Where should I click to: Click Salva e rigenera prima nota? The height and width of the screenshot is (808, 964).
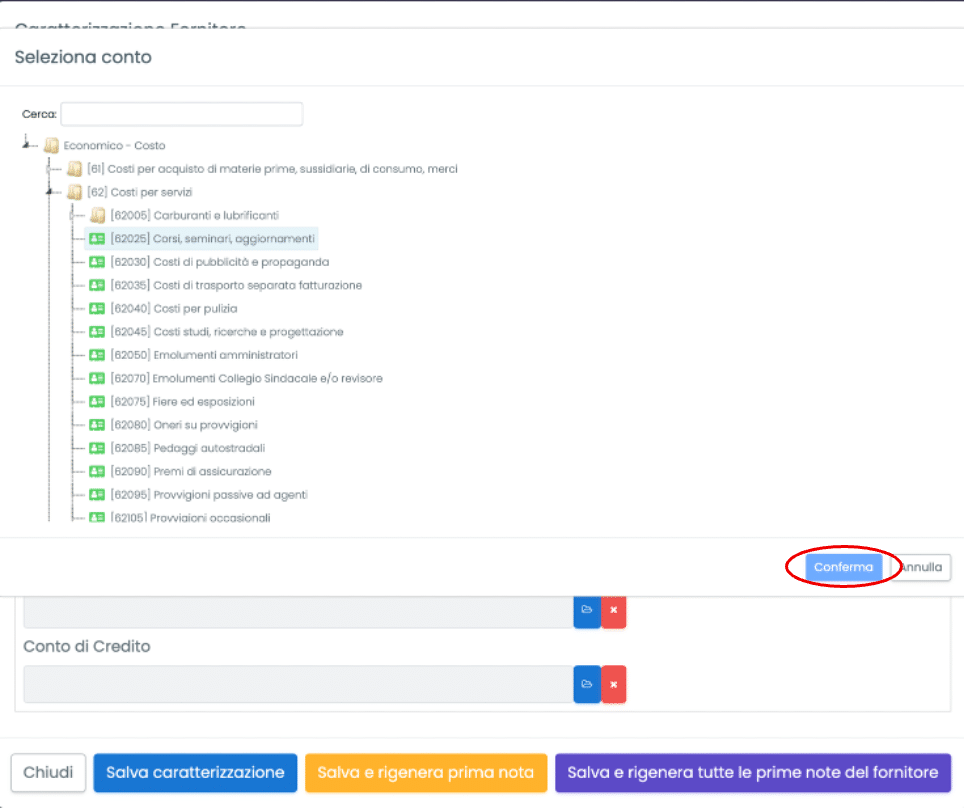coord(426,773)
